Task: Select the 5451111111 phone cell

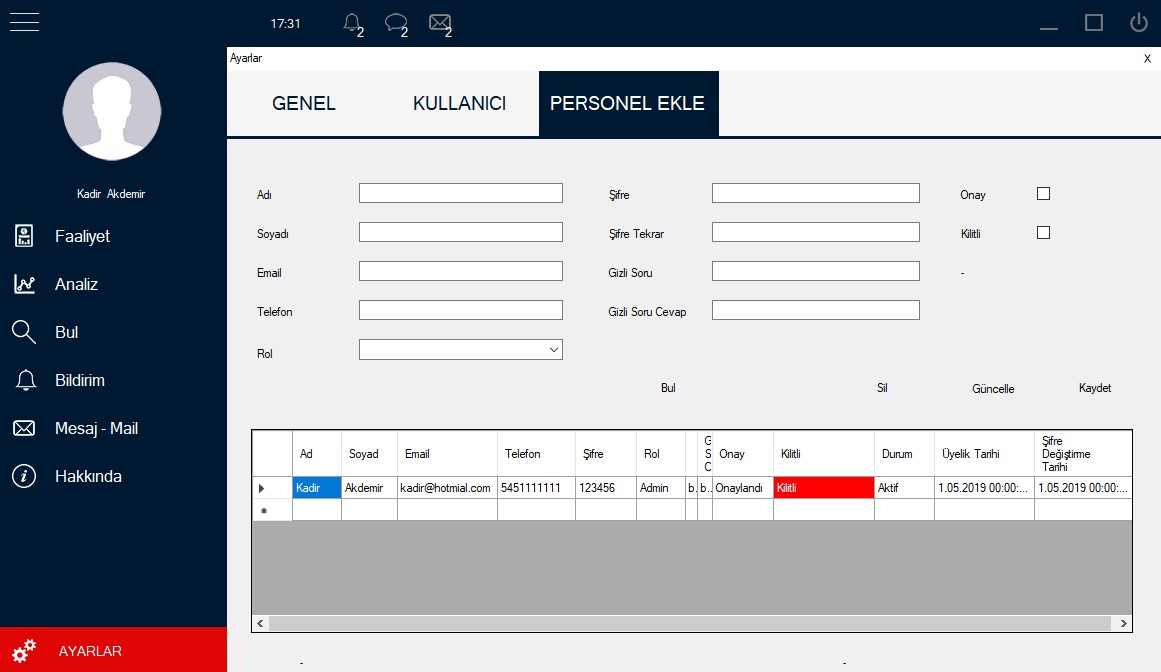Action: [537, 488]
